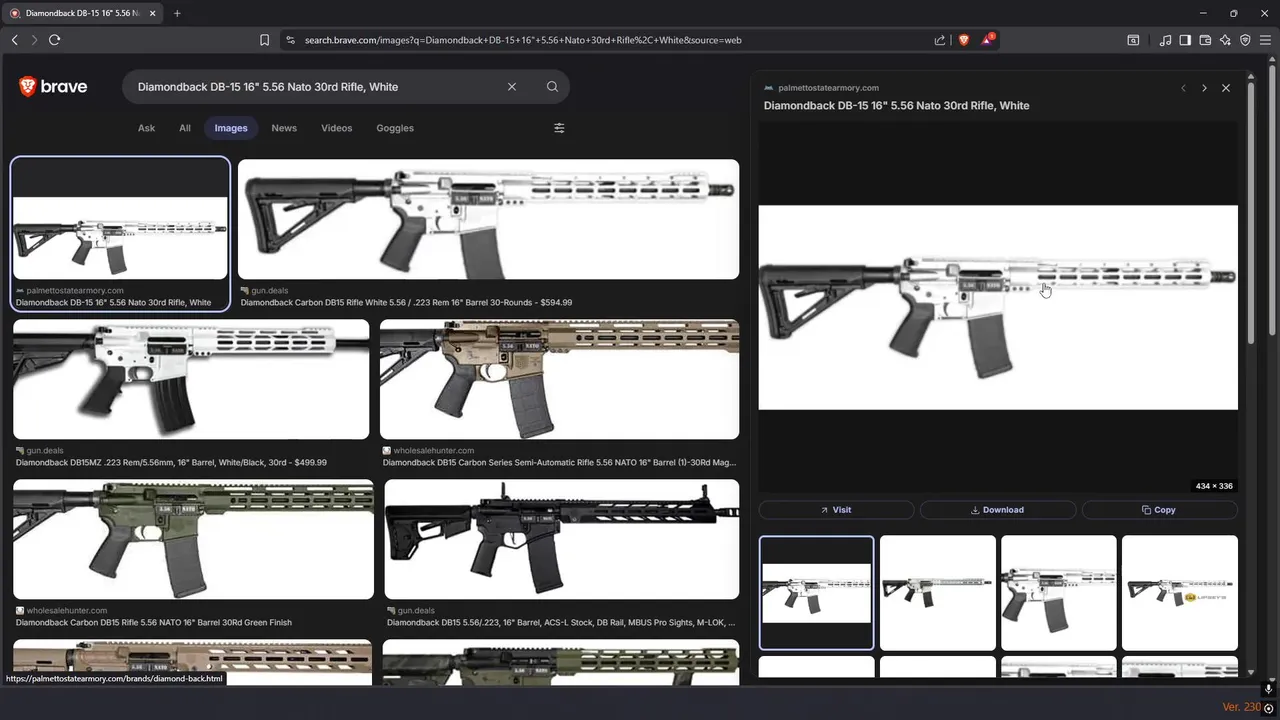
Task: Click the Brave logo home link
Action: coord(53,87)
